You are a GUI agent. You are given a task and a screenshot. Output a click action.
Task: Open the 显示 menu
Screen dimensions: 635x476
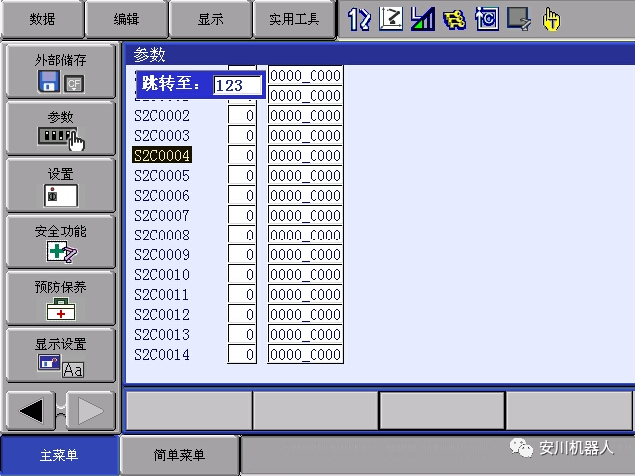(x=211, y=19)
